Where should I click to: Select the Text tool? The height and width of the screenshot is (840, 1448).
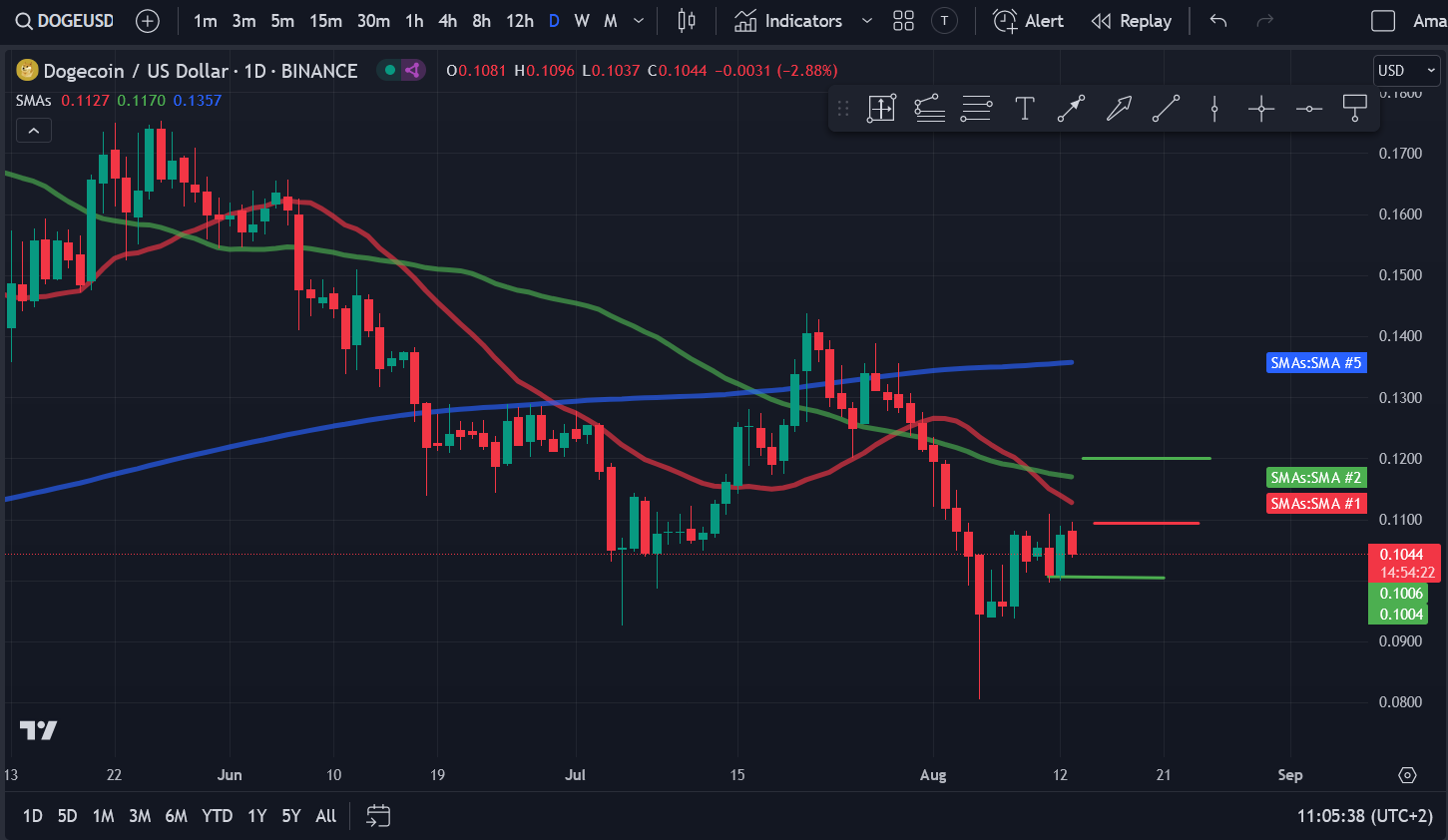click(1024, 108)
